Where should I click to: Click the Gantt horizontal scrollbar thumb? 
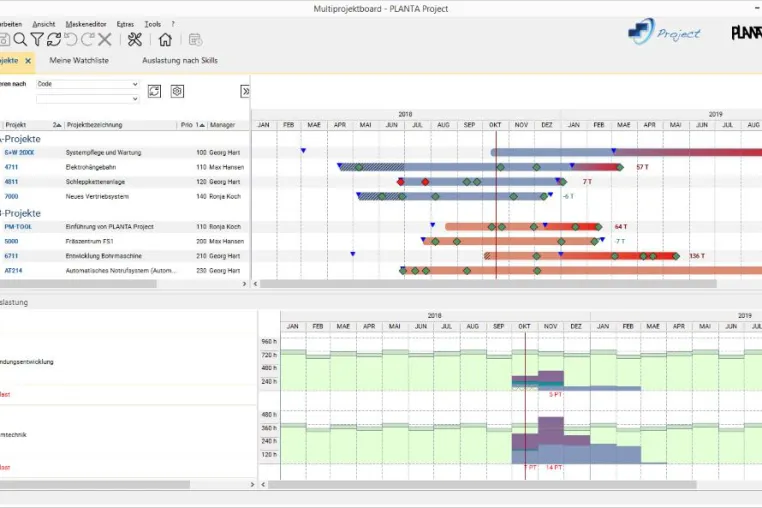[x=488, y=284]
